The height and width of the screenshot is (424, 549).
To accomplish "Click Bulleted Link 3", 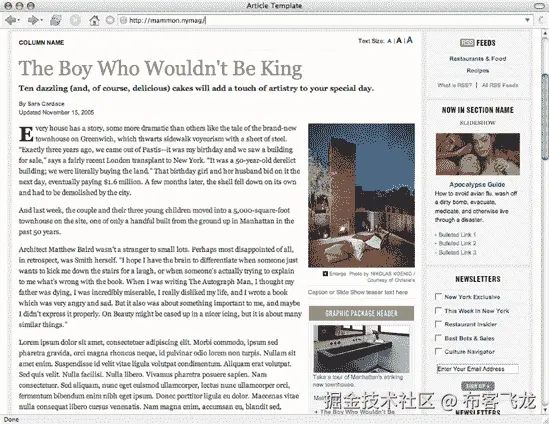I will click(x=457, y=252).
